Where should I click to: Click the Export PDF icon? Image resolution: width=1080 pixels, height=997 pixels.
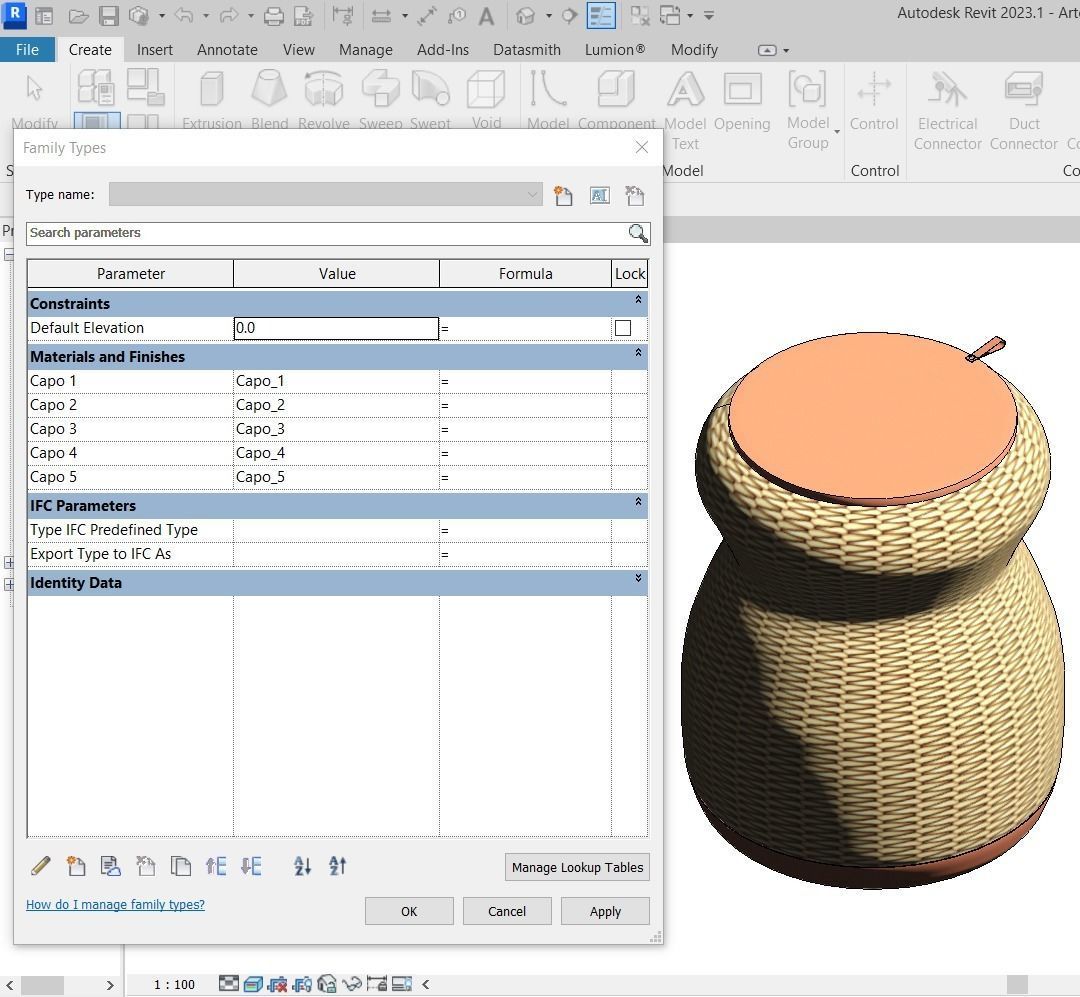pos(303,16)
